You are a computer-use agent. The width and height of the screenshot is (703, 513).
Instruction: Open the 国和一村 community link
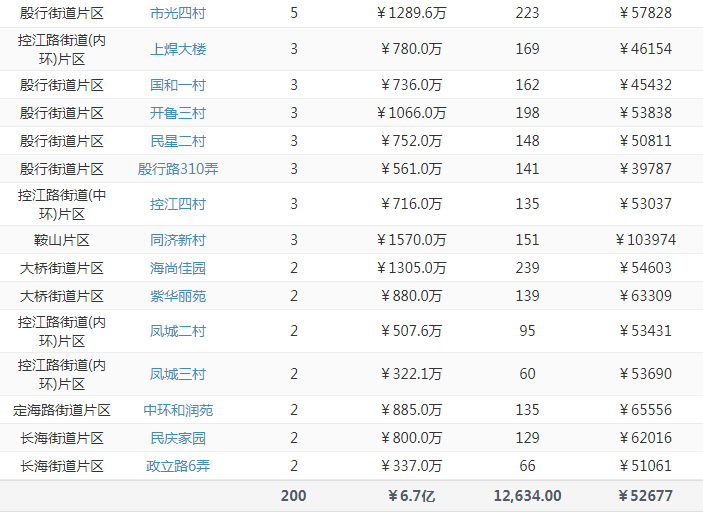pyautogui.click(x=178, y=85)
